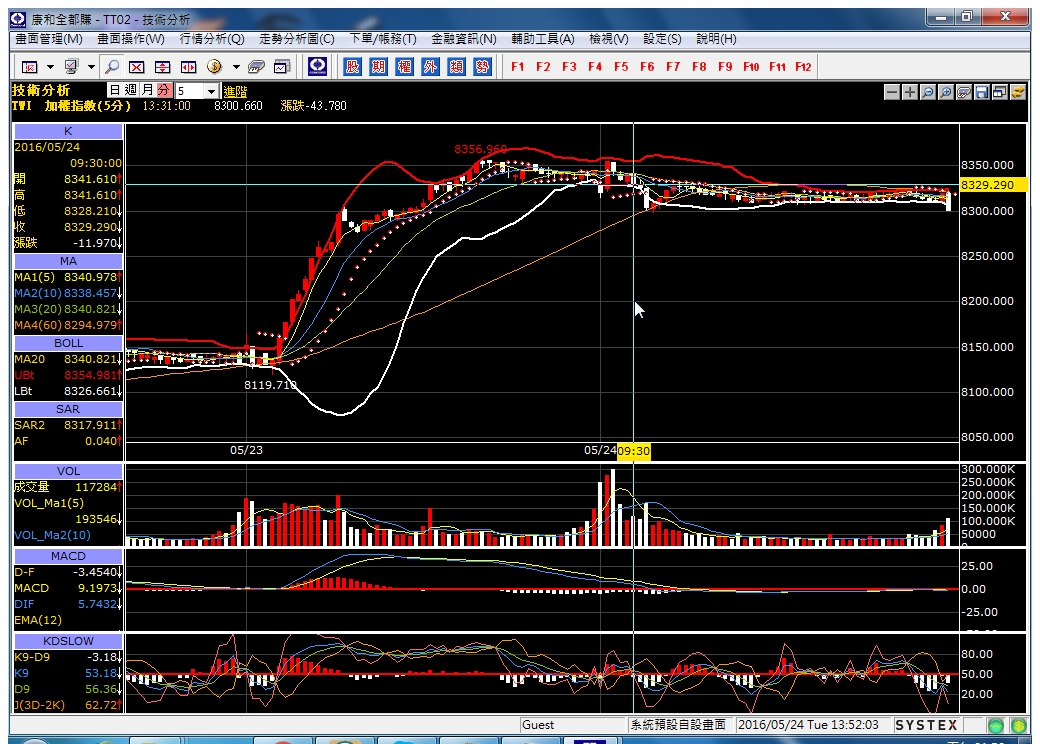The image size is (1040, 744).
Task: Open the 走勢分析圖(C) menu
Action: [296, 39]
